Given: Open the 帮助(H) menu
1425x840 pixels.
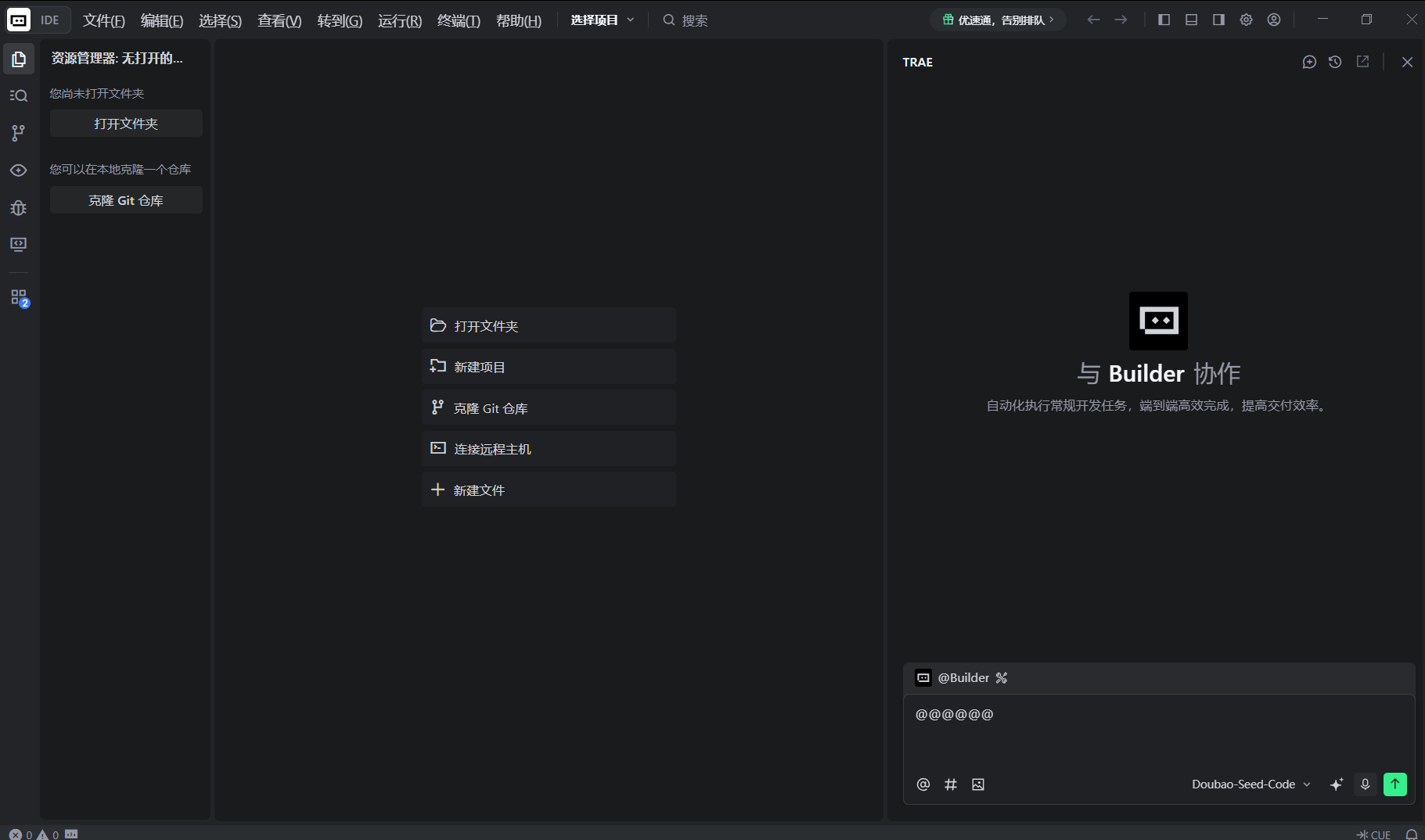Looking at the screenshot, I should point(519,20).
